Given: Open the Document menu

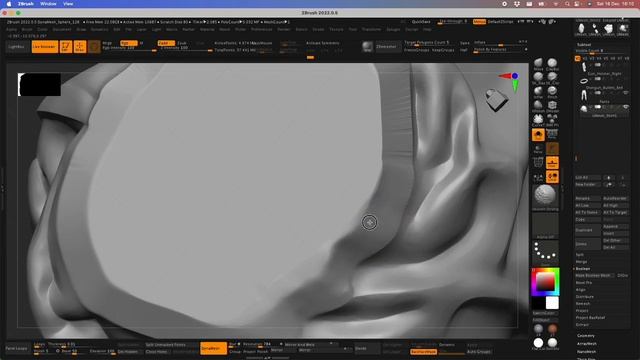Looking at the screenshot, I should 62,29.
